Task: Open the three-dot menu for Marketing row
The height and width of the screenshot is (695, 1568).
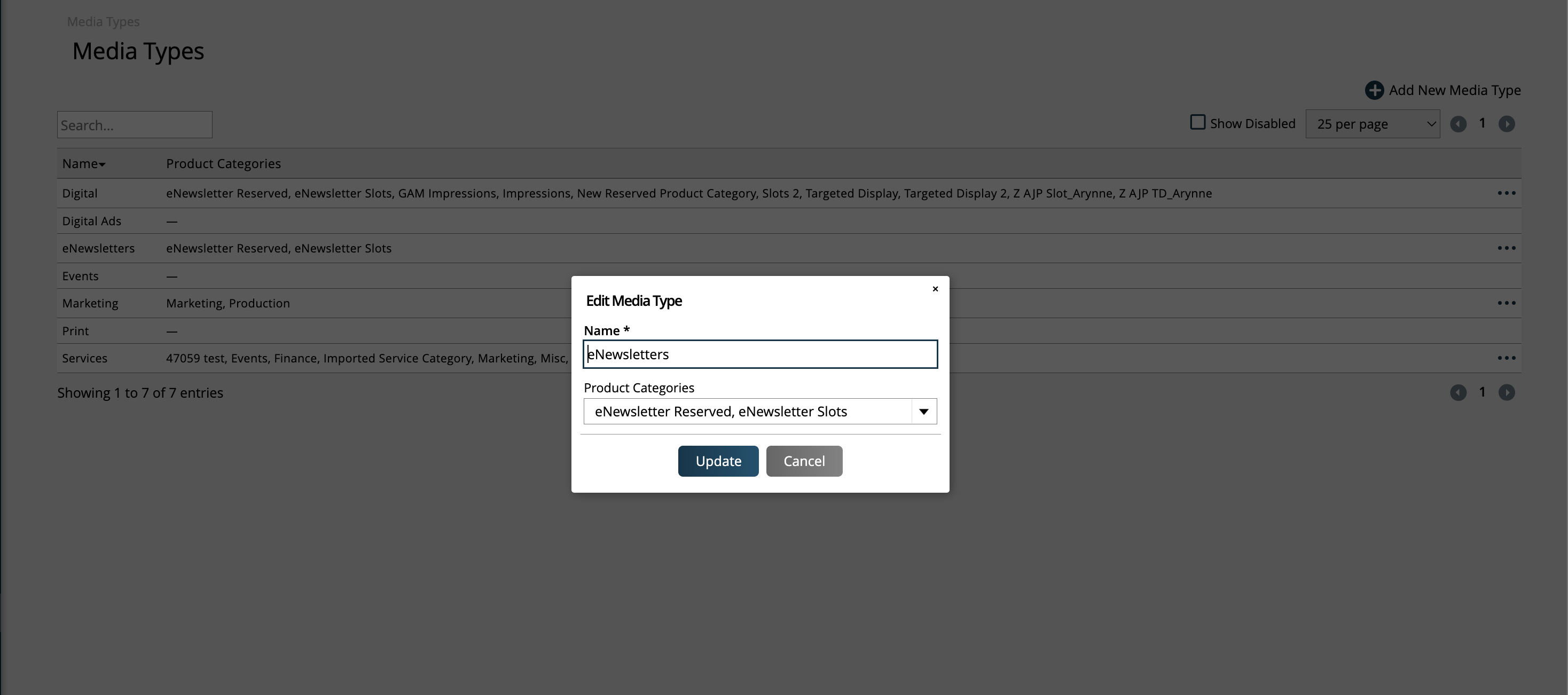Action: pos(1506,303)
